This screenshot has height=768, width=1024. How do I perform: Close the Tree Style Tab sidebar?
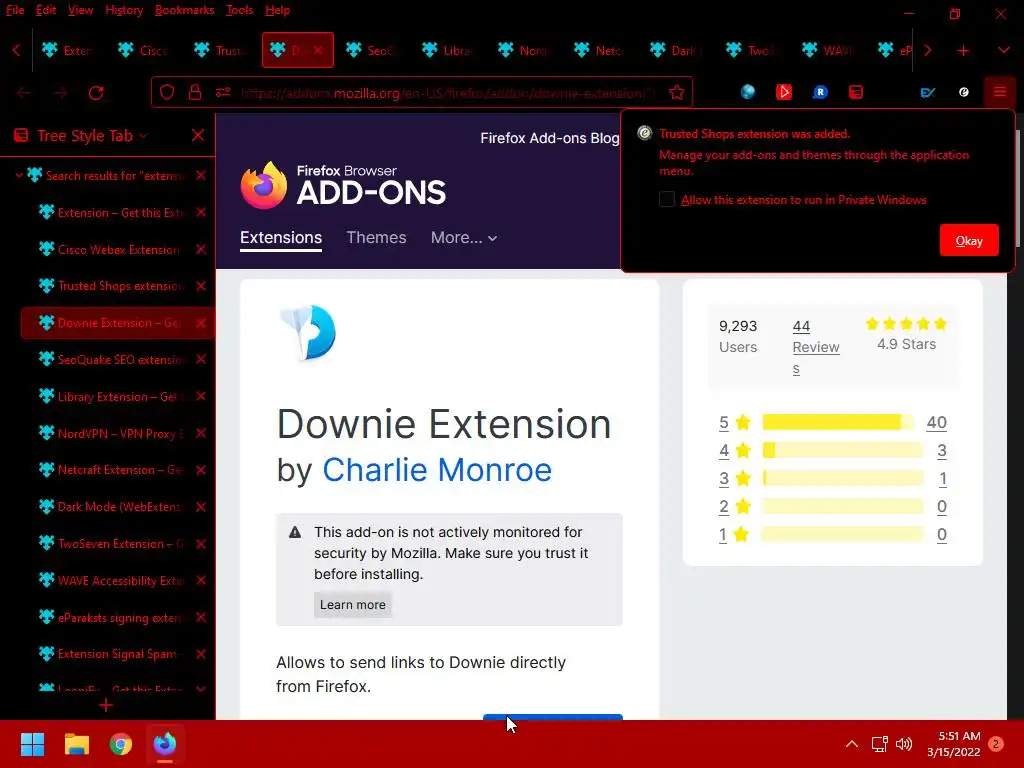click(198, 135)
